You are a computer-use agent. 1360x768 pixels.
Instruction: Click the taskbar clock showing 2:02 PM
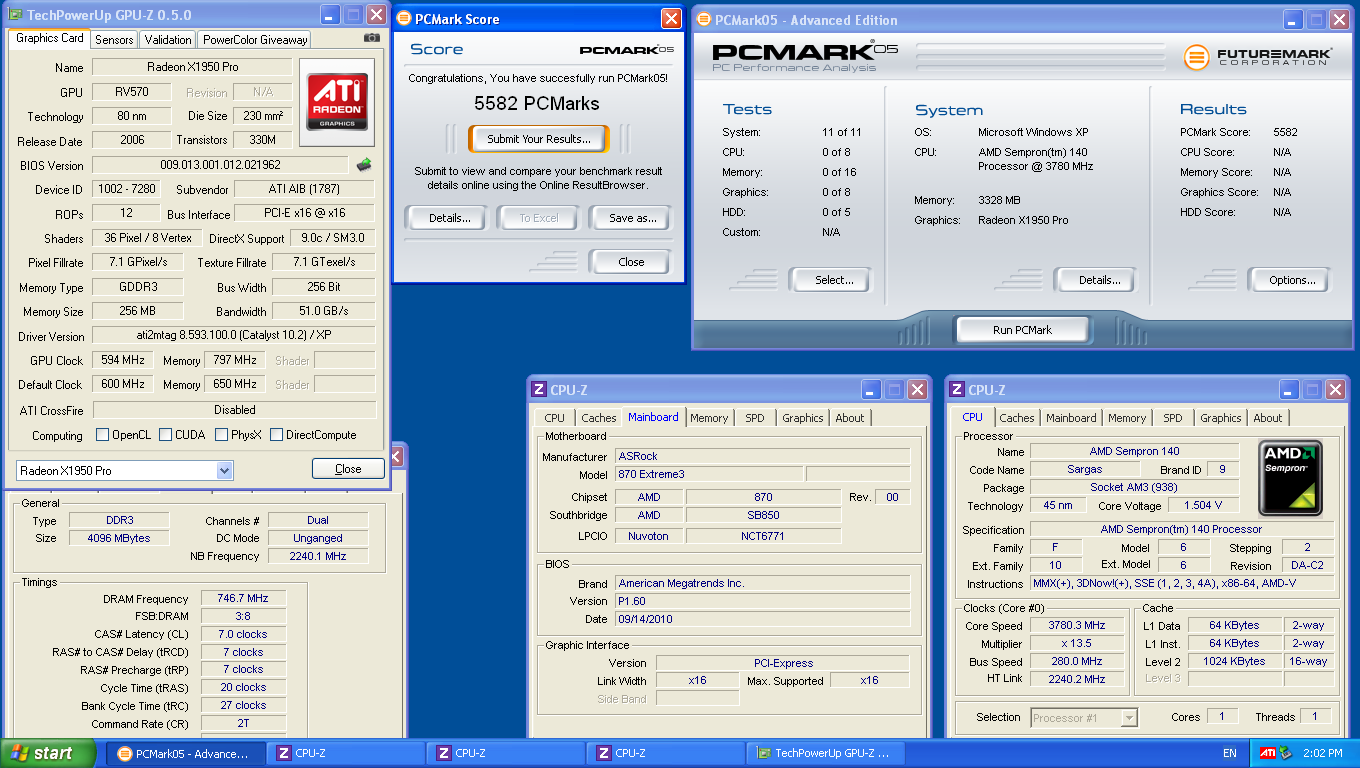[x=1322, y=753]
